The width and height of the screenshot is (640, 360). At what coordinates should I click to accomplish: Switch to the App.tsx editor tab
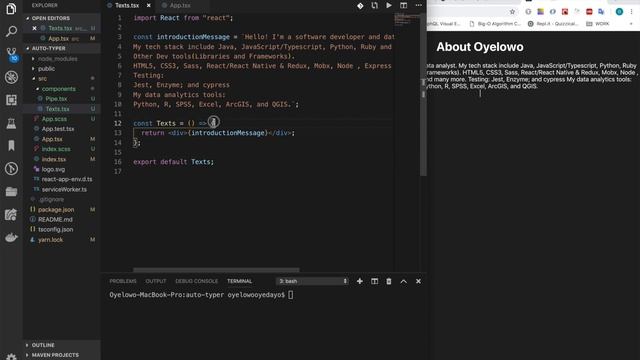tap(180, 5)
